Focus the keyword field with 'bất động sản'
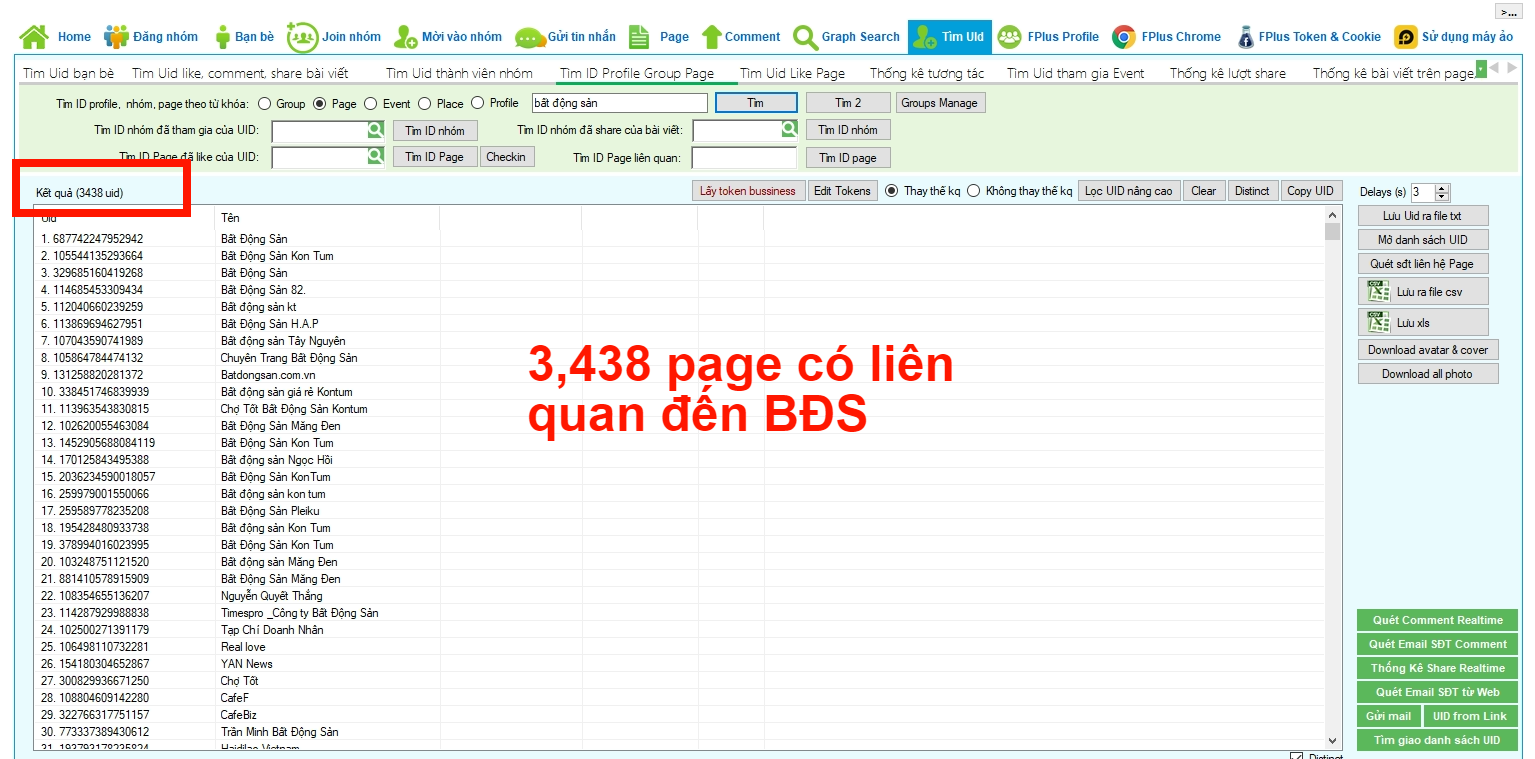Image resolution: width=1535 pixels, height=759 pixels. pyautogui.click(x=619, y=103)
